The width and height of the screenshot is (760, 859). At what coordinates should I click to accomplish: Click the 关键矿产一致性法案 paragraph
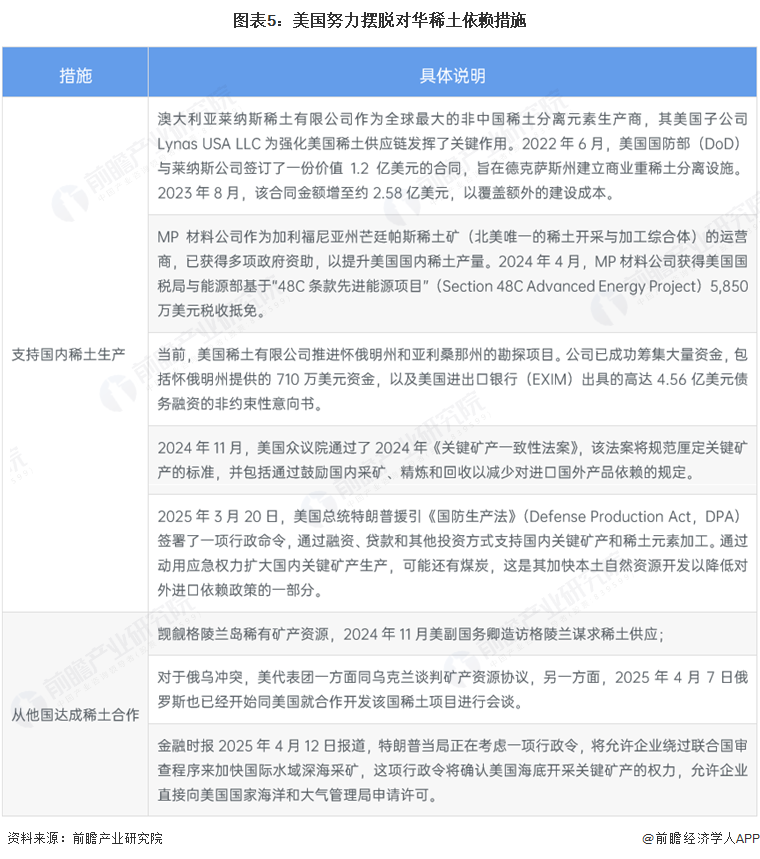(453, 460)
